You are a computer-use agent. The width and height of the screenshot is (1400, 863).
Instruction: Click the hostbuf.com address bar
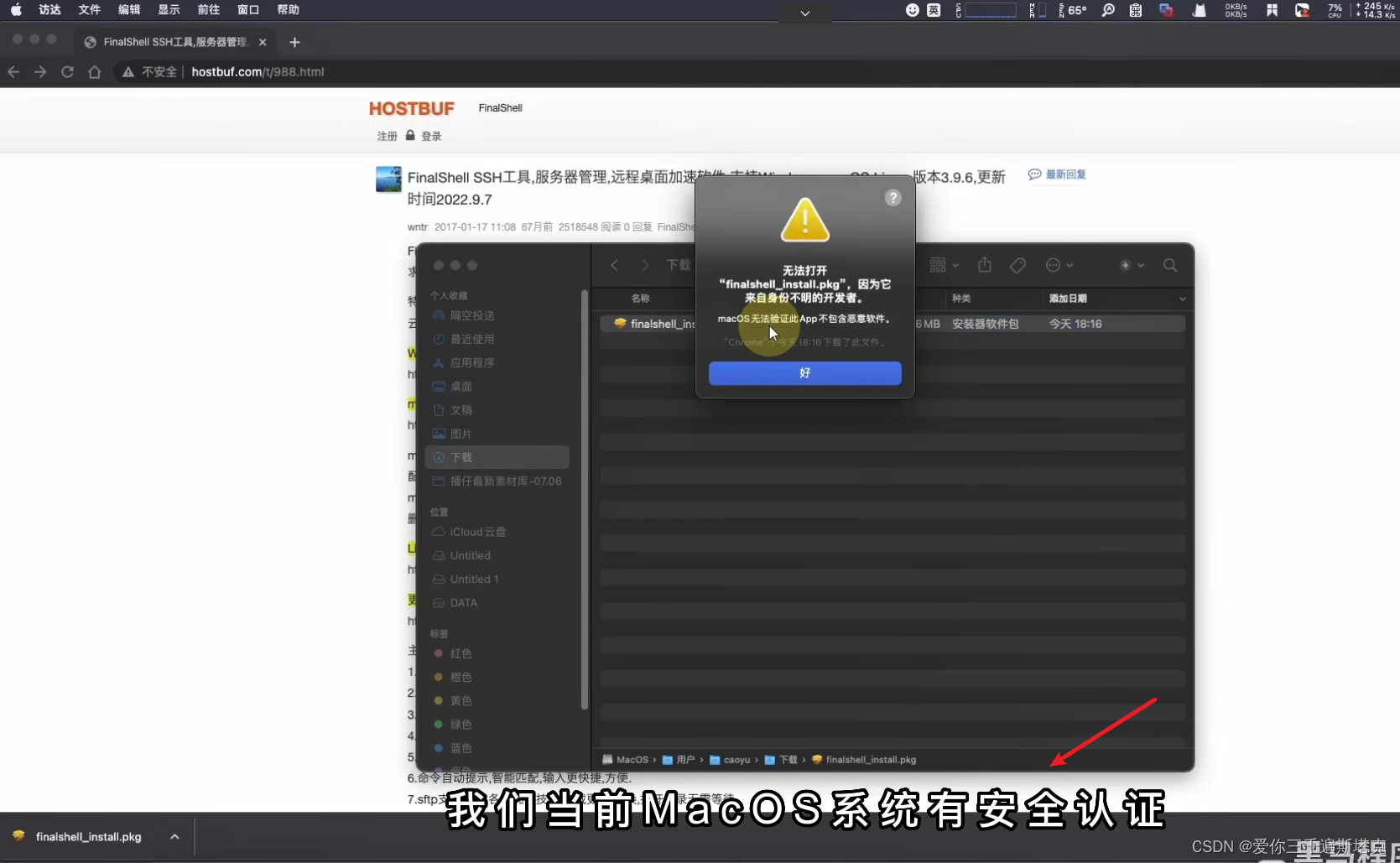click(x=258, y=72)
